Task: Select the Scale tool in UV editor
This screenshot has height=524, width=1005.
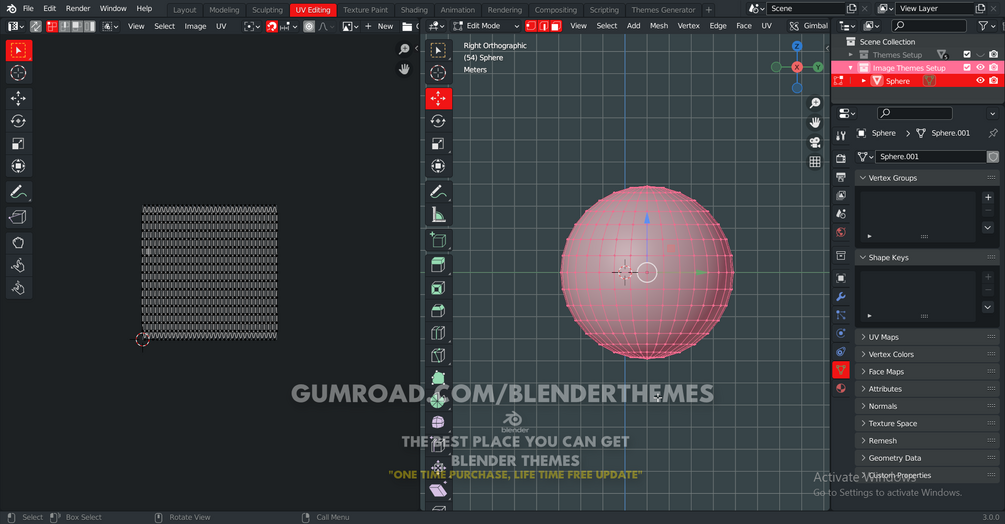Action: 18,143
